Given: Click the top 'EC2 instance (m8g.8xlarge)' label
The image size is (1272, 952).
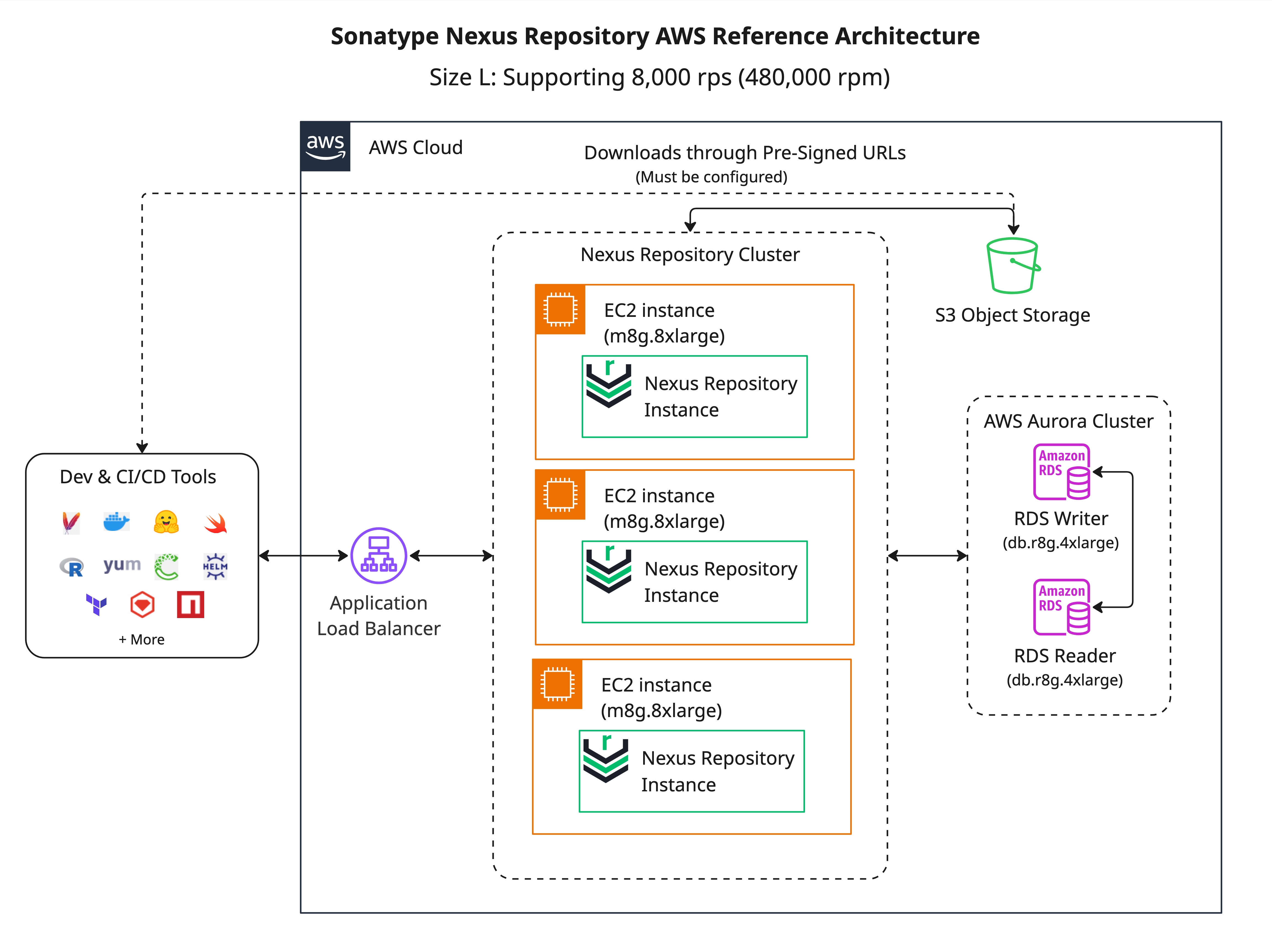Looking at the screenshot, I should (664, 323).
